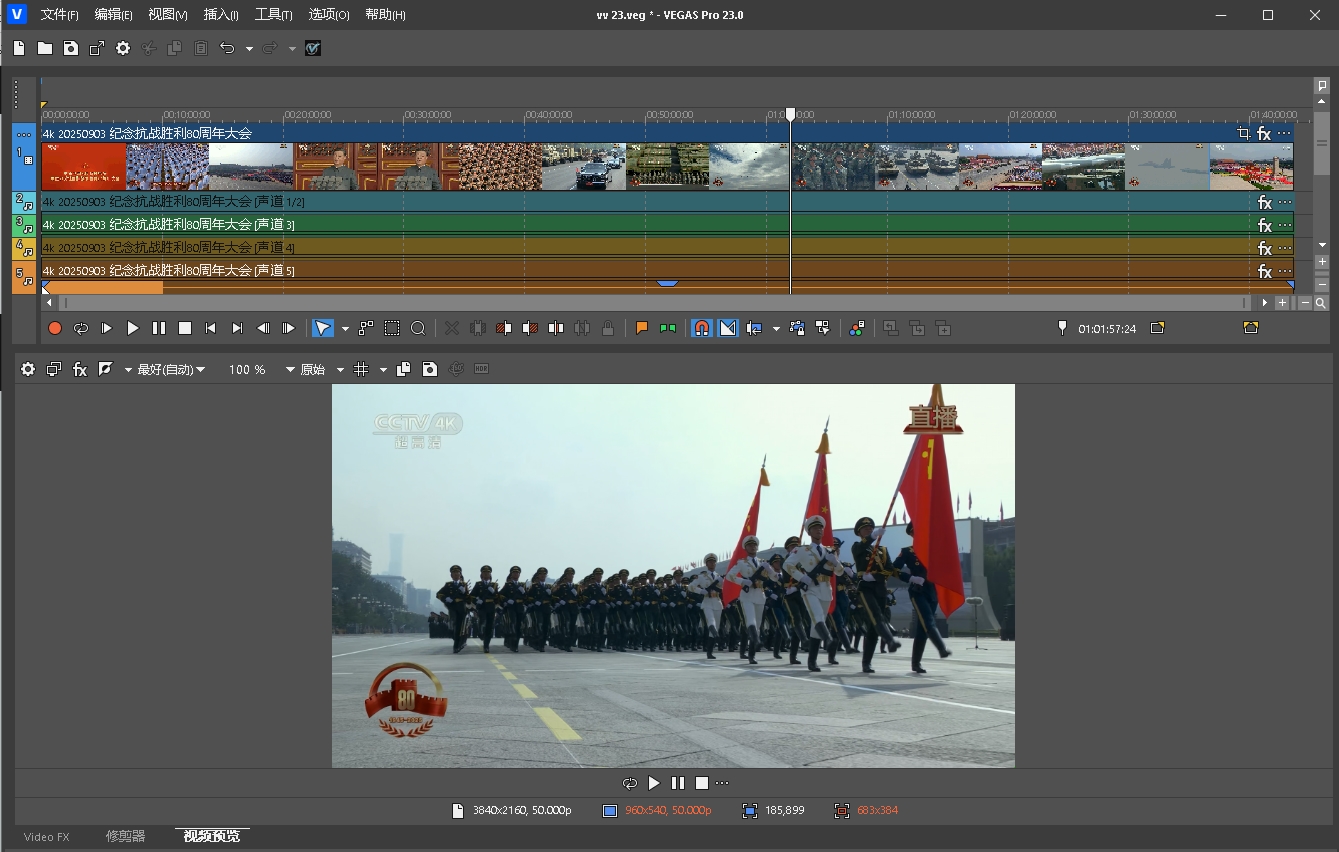Click the red Record button in transport bar

coord(55,328)
